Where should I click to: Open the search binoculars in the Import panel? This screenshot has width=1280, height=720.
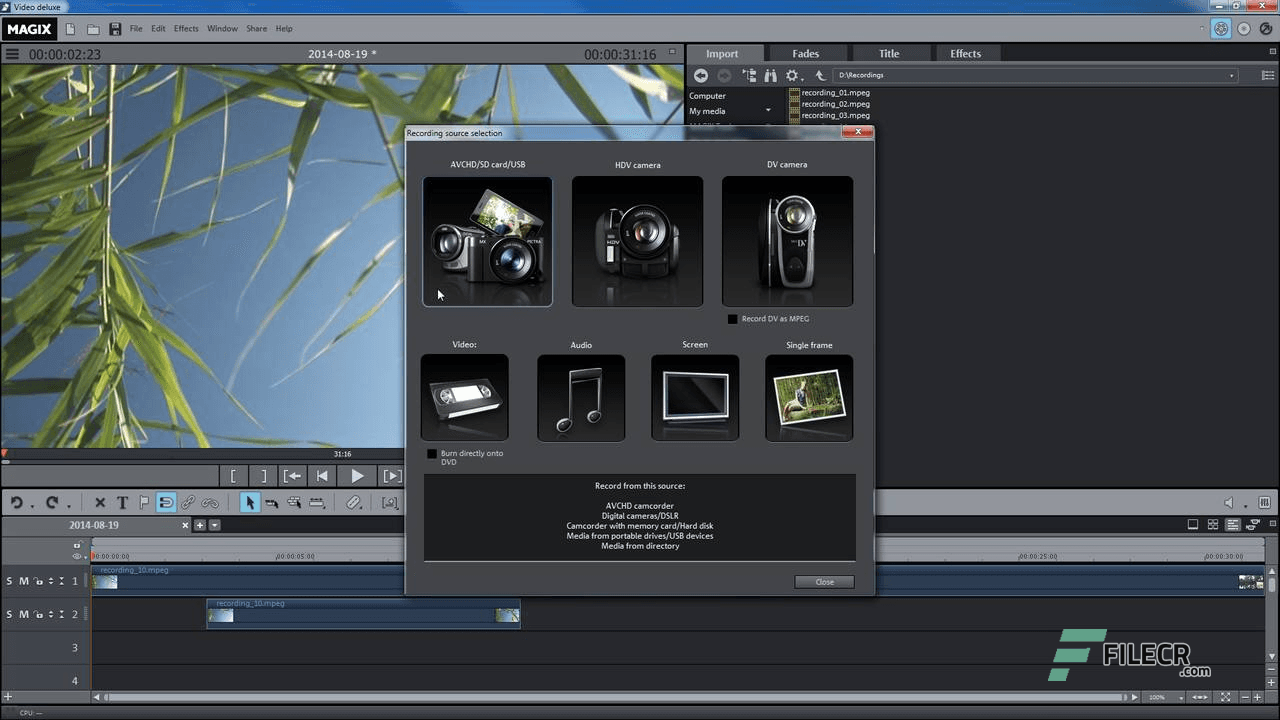[771, 75]
